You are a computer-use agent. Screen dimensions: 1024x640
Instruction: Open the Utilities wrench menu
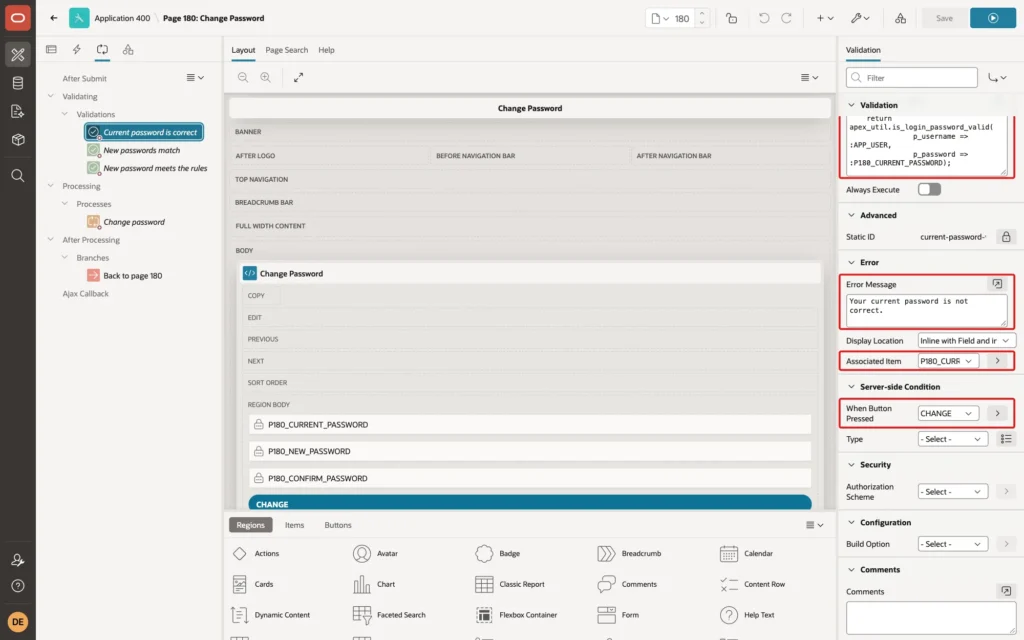(x=859, y=18)
